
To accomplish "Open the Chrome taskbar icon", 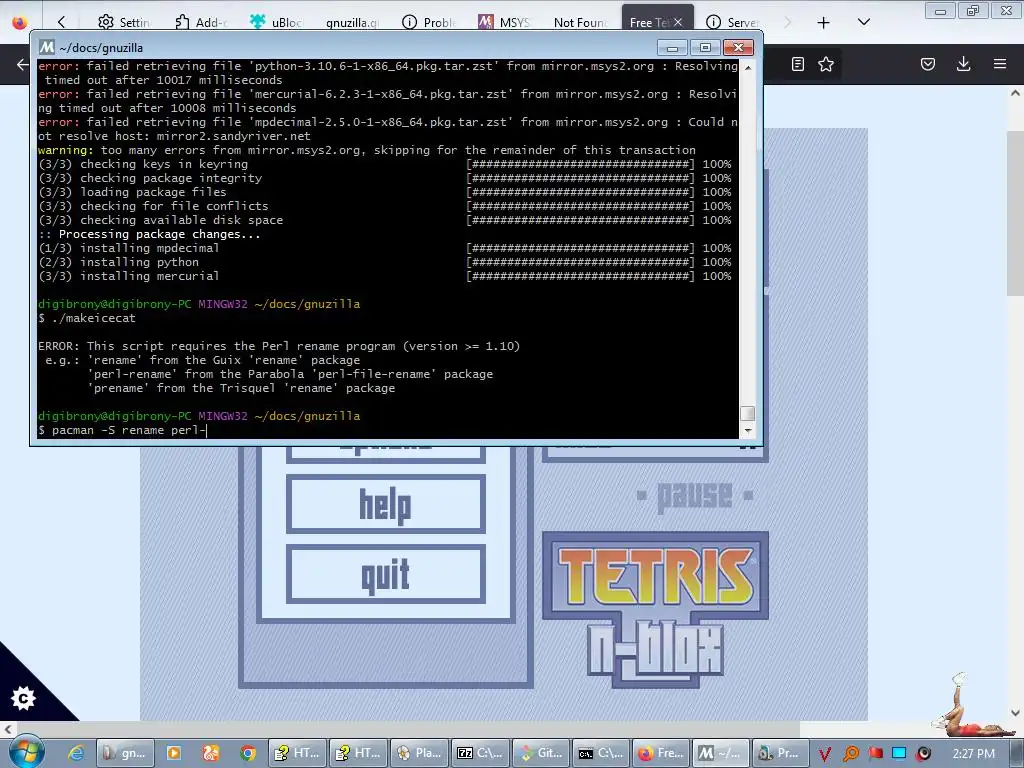I will pos(248,753).
